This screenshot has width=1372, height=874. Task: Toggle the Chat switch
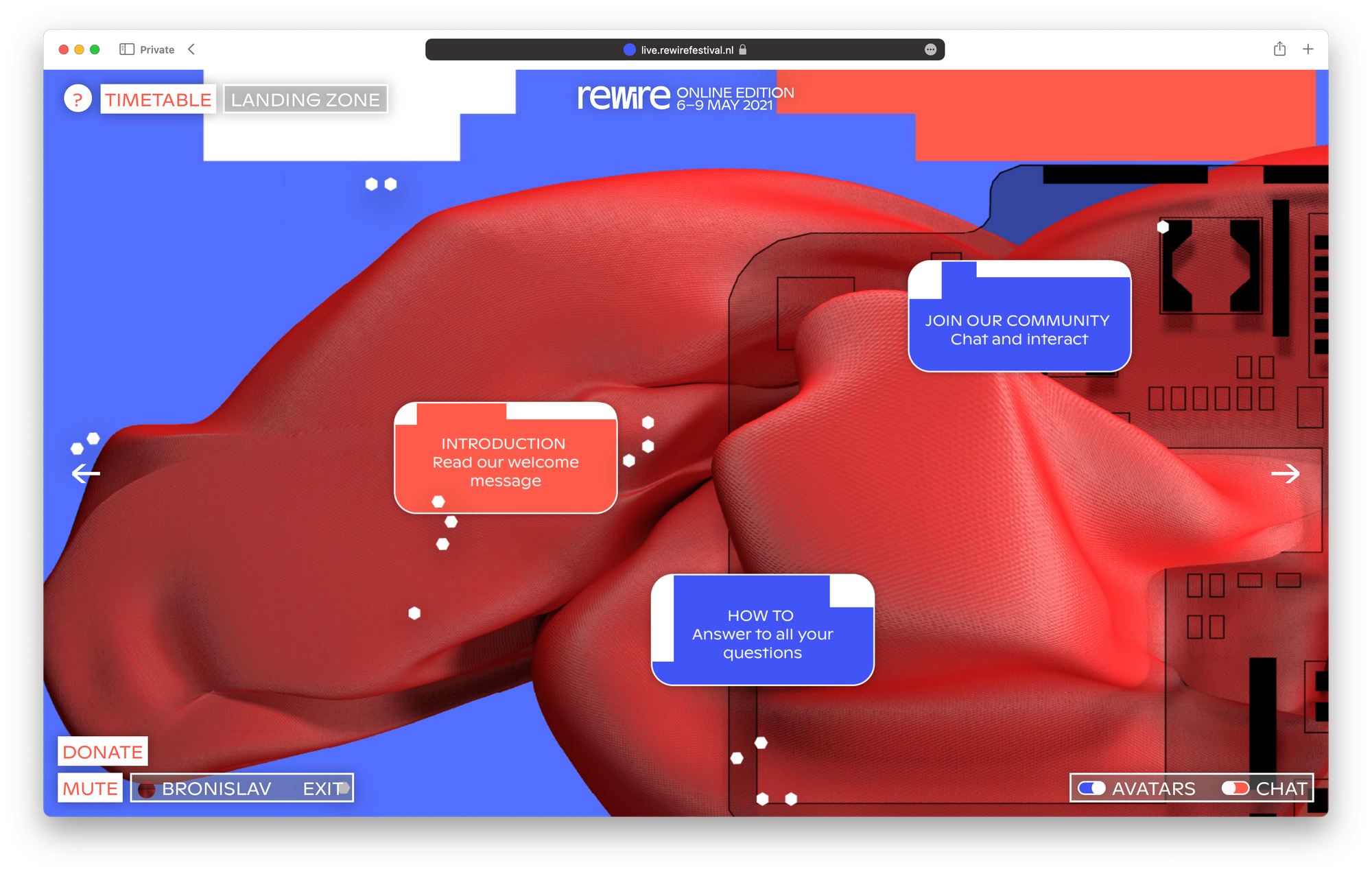pyautogui.click(x=1235, y=788)
